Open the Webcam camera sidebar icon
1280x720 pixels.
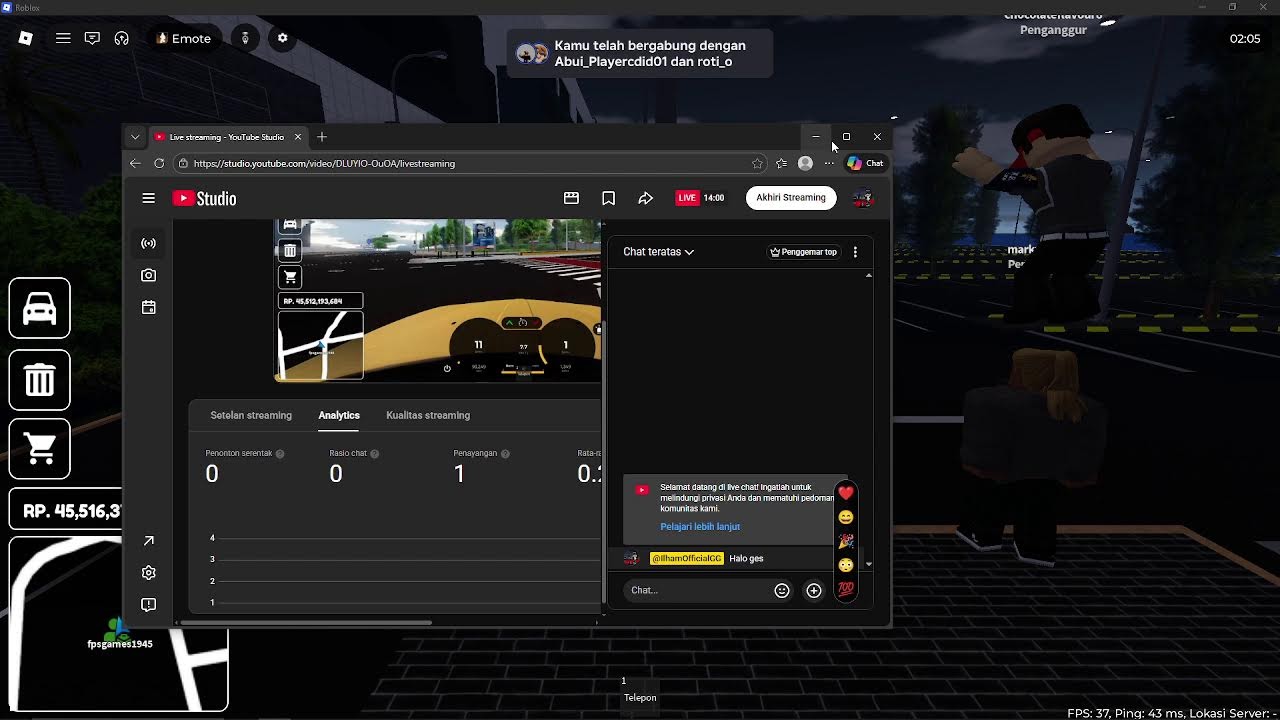coord(148,275)
